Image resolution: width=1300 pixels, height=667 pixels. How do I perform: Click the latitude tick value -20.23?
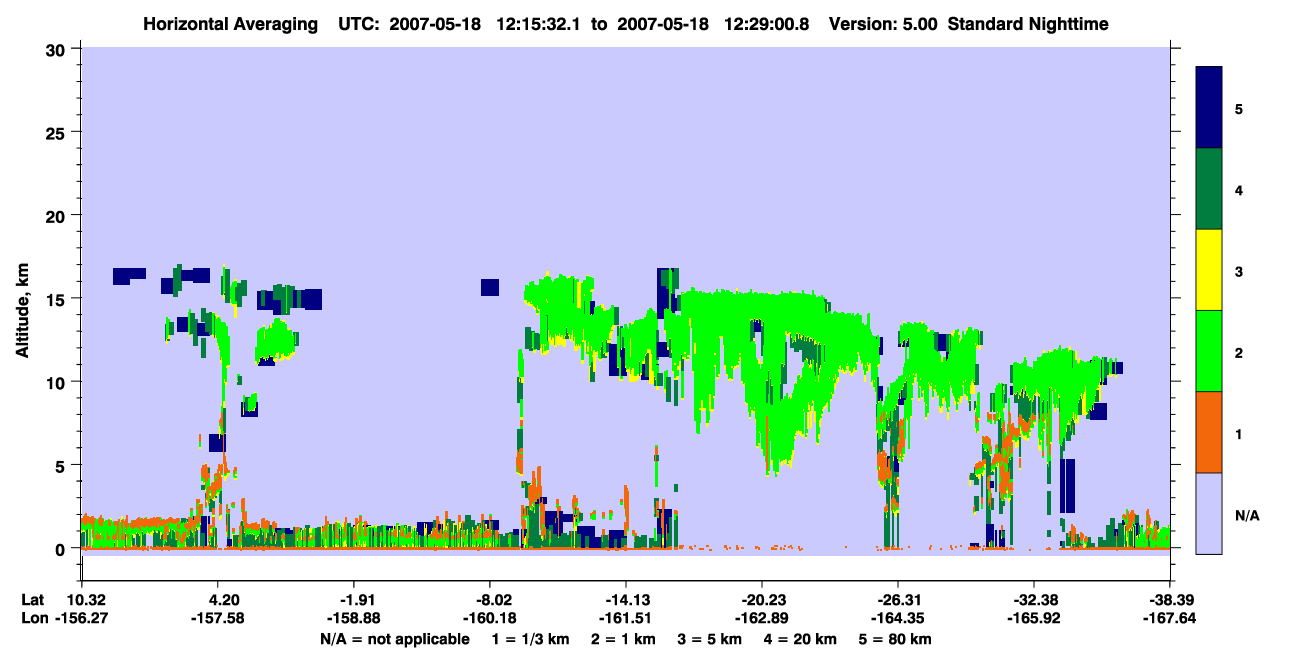(x=762, y=600)
